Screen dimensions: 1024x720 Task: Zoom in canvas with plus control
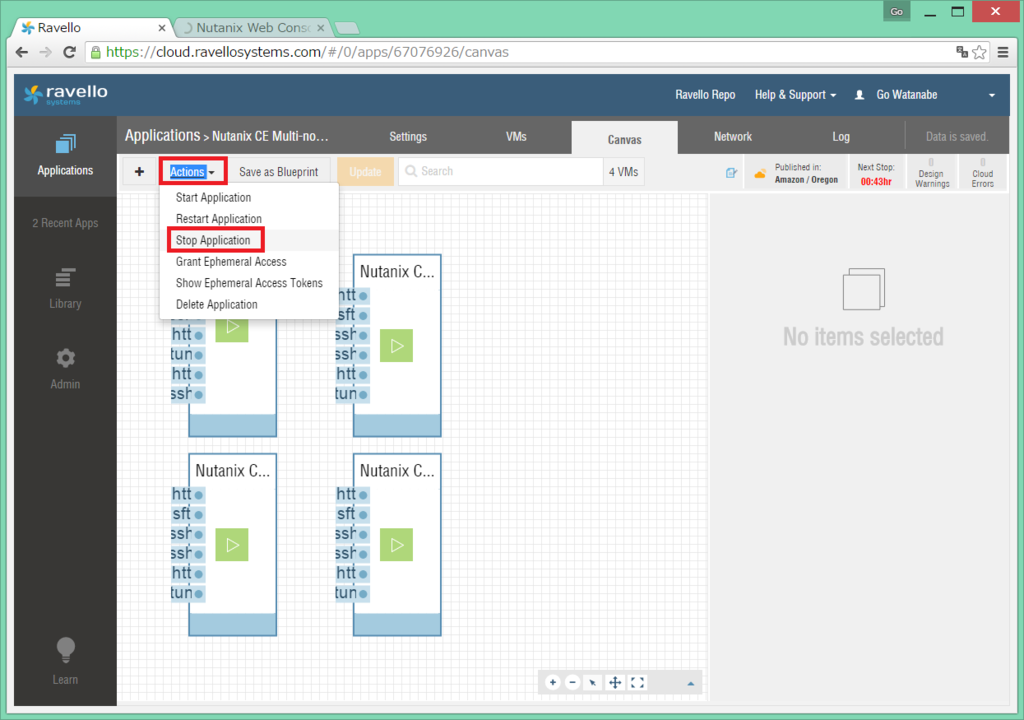pyautogui.click(x=552, y=683)
